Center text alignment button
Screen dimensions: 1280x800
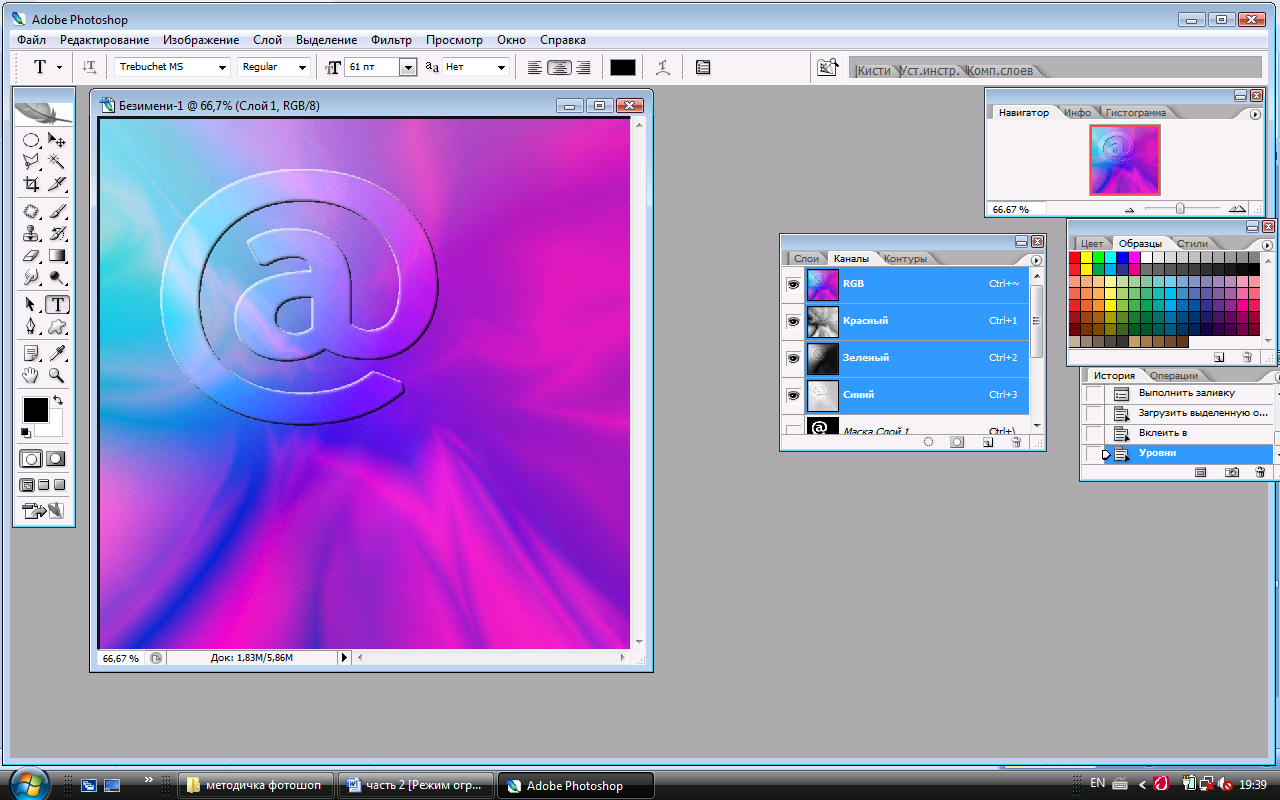[x=559, y=67]
